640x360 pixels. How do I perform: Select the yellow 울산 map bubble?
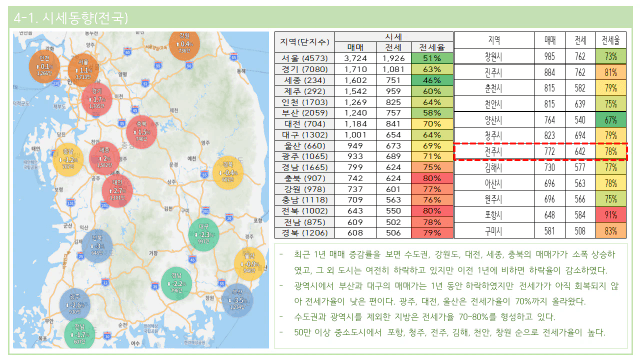pyautogui.click(x=250, y=264)
